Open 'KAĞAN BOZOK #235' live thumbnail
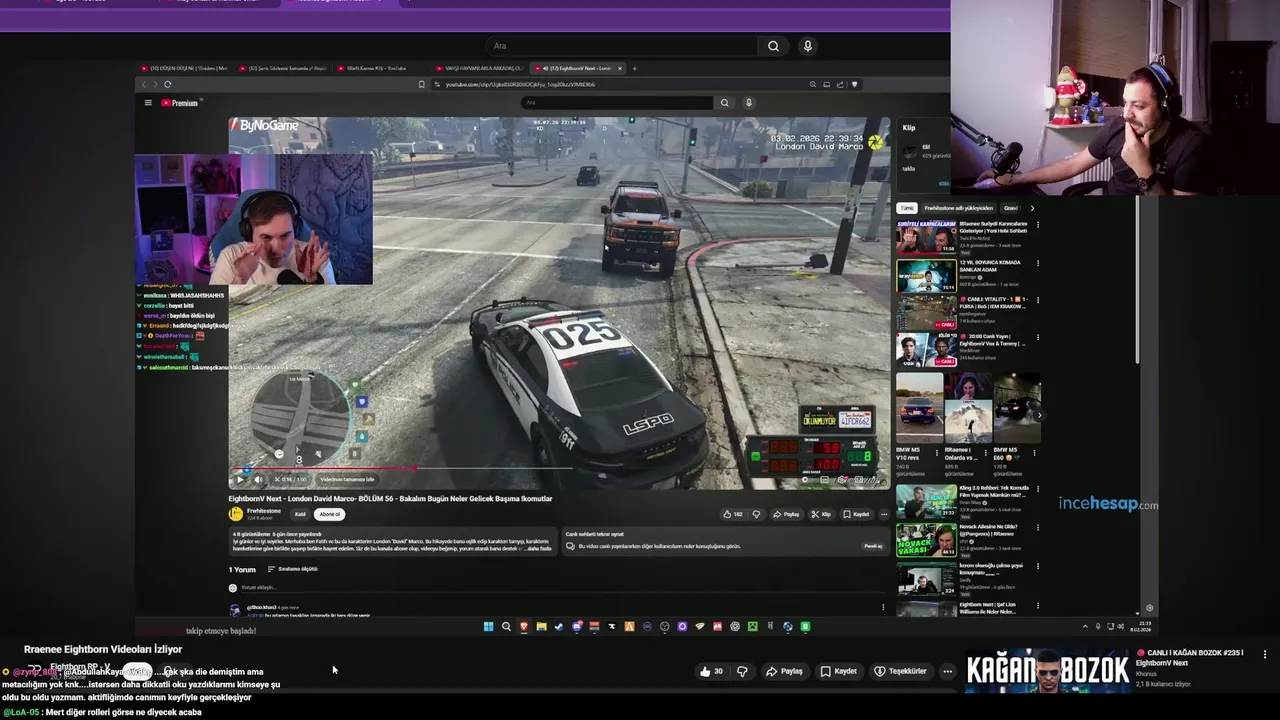The image size is (1280, 720). 1047,671
